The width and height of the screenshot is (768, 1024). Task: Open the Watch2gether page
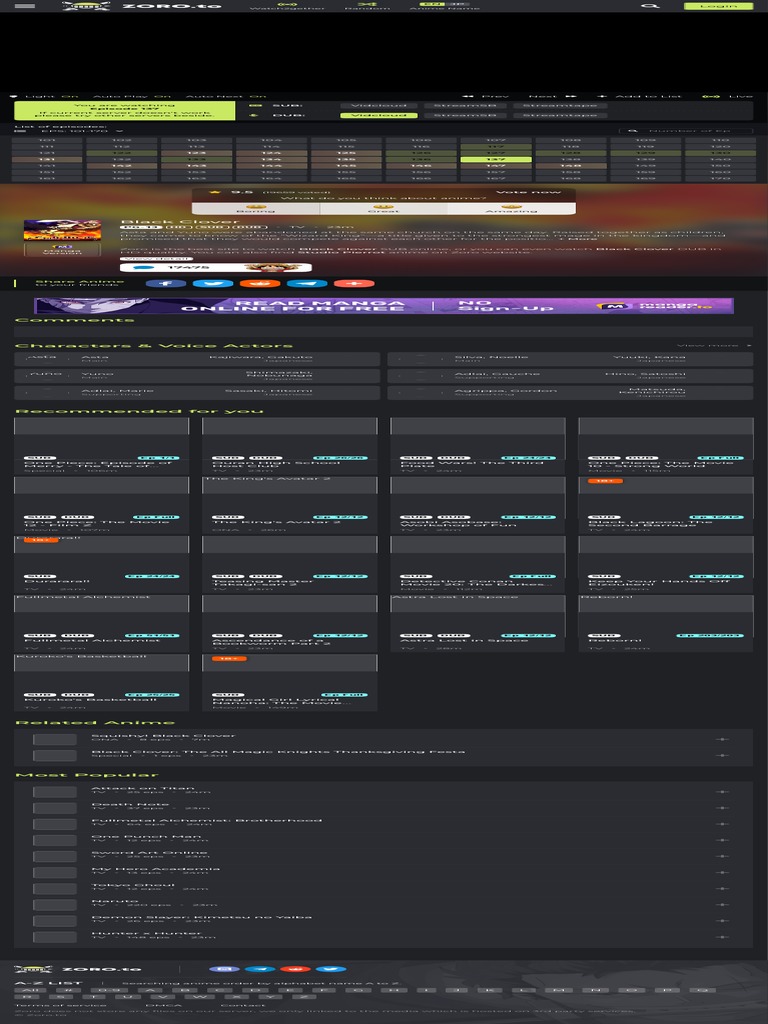click(x=287, y=6)
